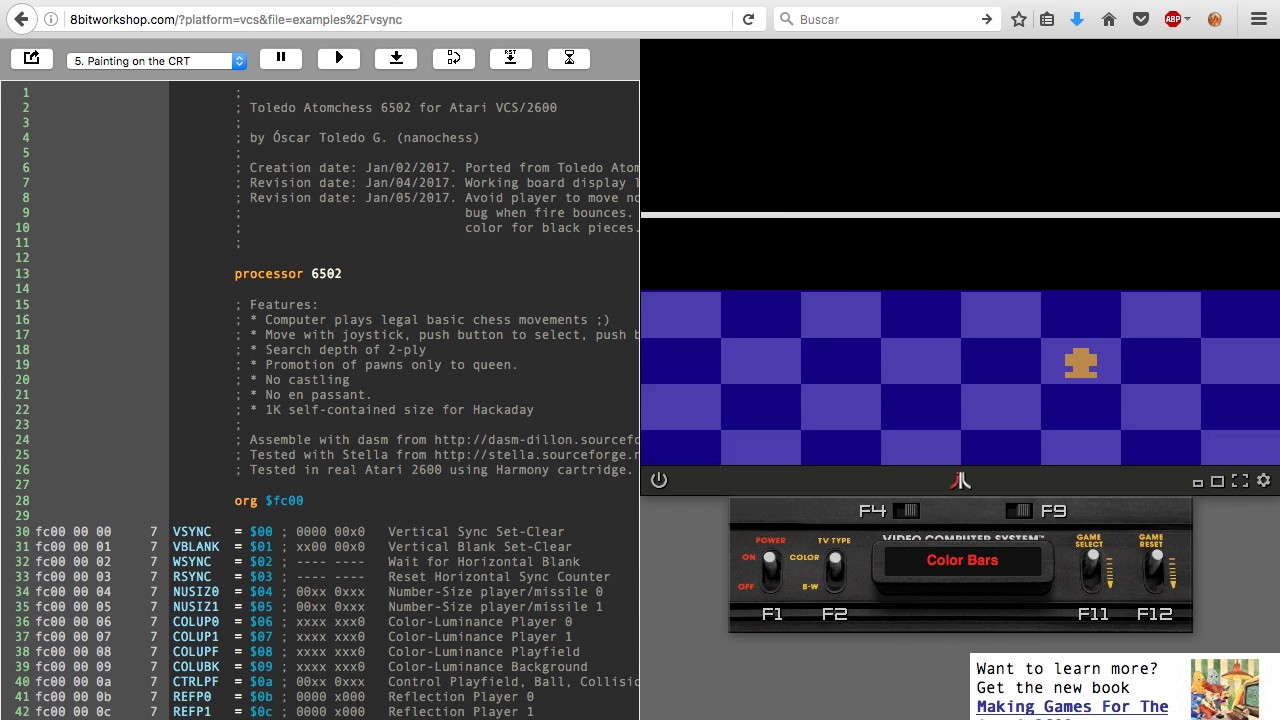Click the 8bitworkshop.com URL address field
Screen dimensions: 1280x720
point(400,19)
